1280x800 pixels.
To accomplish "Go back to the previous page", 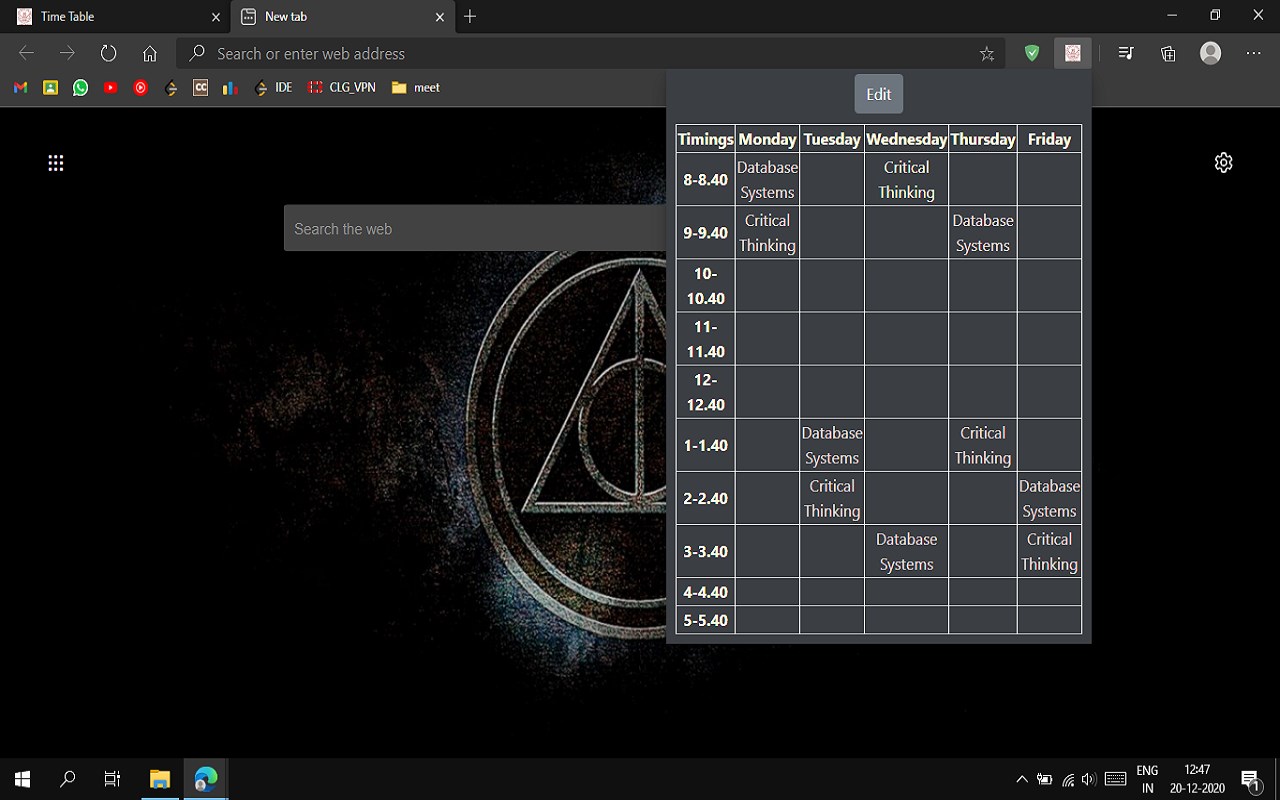I will tap(27, 54).
